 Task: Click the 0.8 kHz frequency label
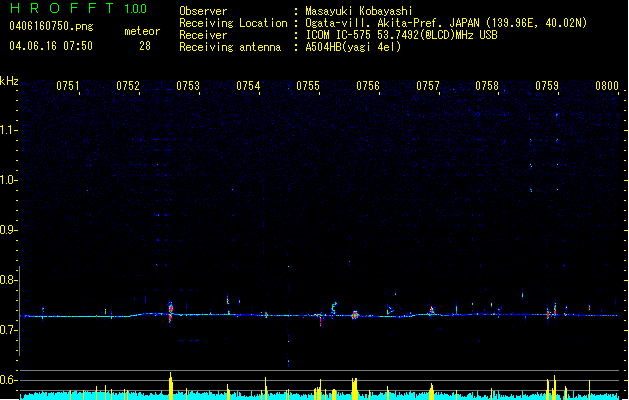tap(9, 280)
